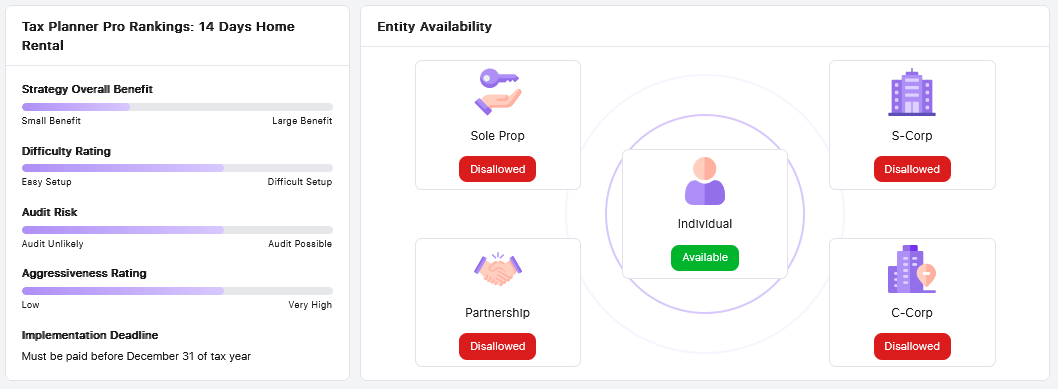Image resolution: width=1058 pixels, height=389 pixels.
Task: Click the C-Corp Disallowed badge
Action: [x=912, y=347]
